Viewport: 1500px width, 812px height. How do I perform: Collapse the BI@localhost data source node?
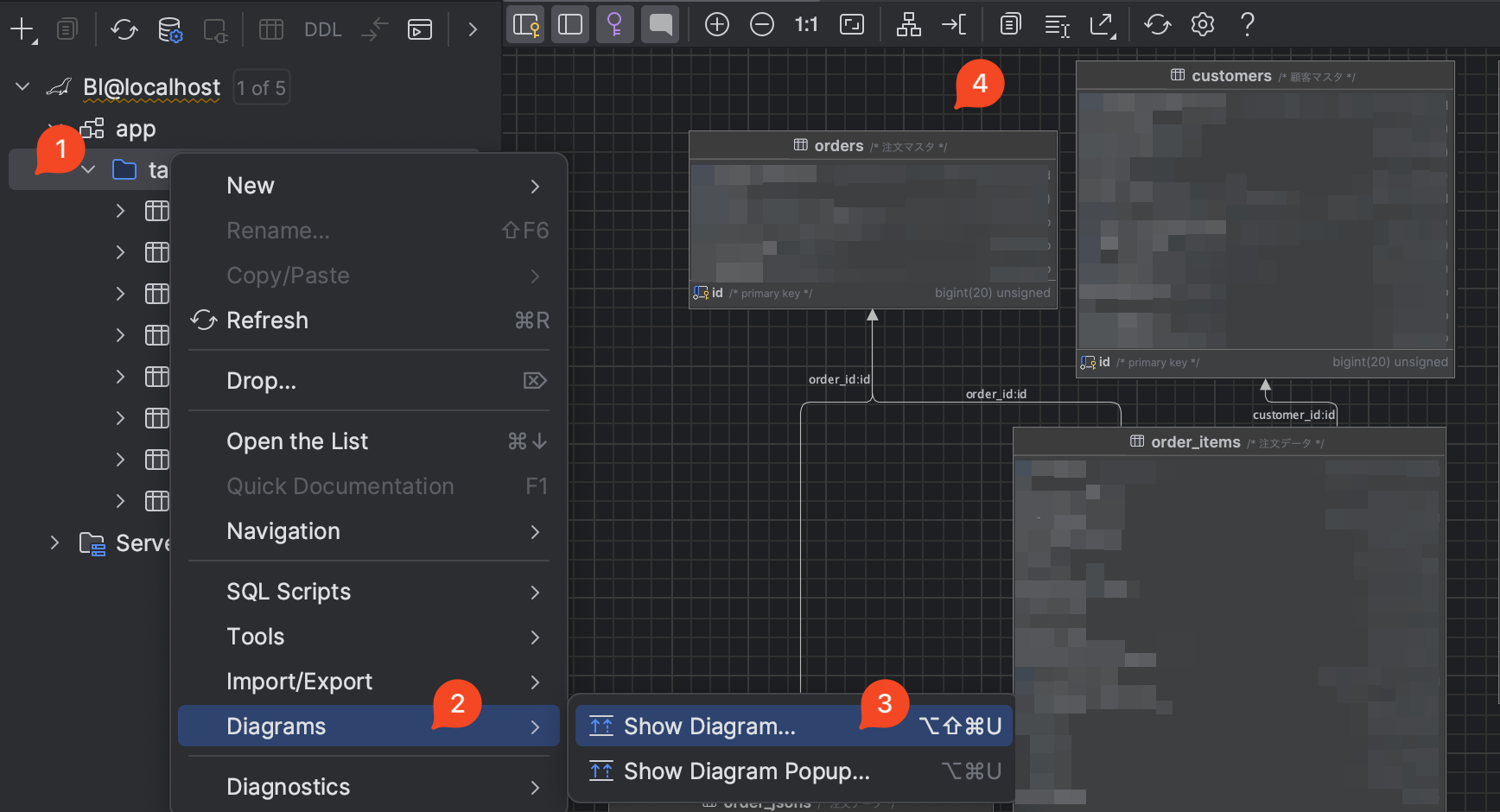[23, 87]
